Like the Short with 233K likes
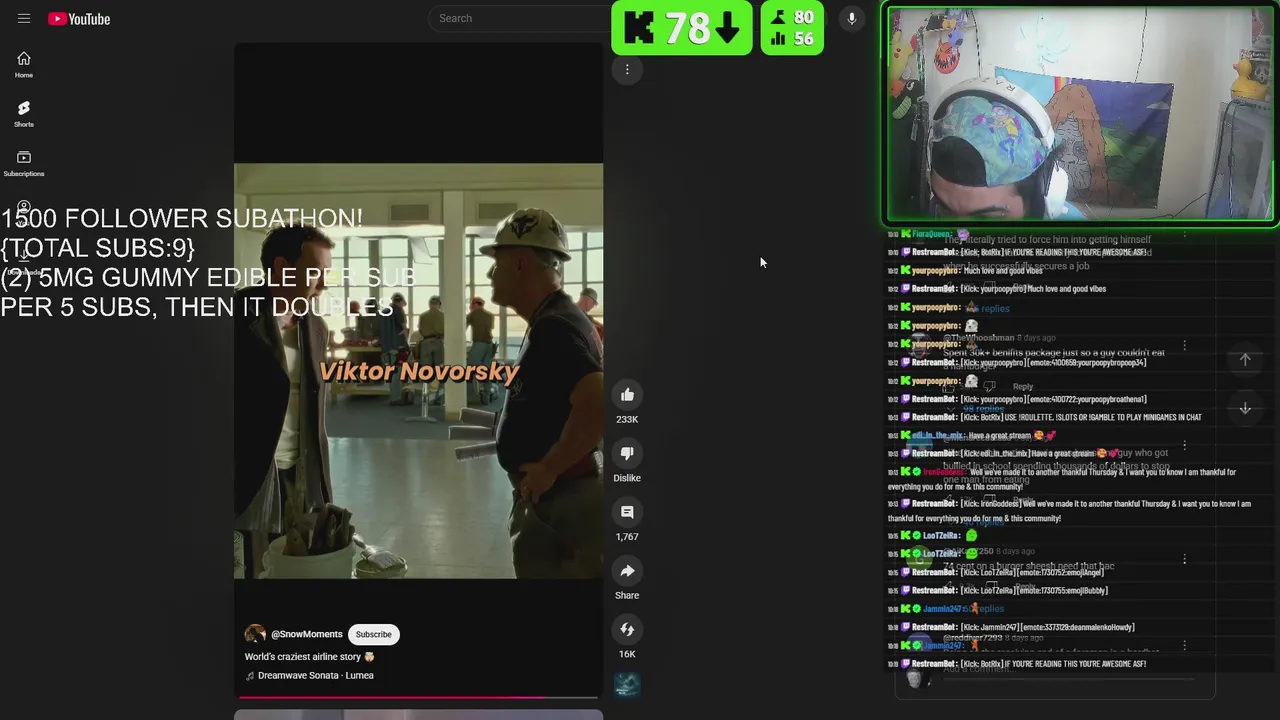The image size is (1280, 720). pyautogui.click(x=627, y=395)
